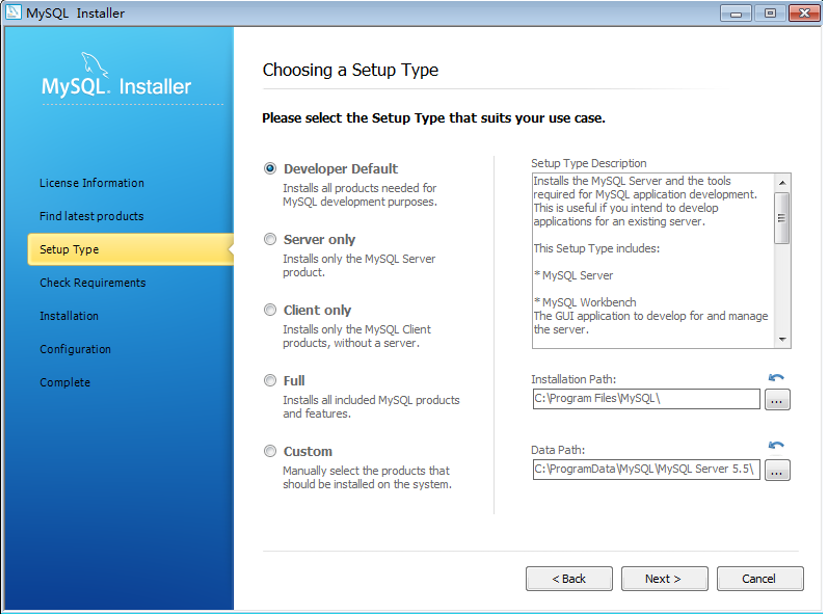Screen dimensions: 823x615
Task: Open the Check Requirements step
Action: [93, 283]
